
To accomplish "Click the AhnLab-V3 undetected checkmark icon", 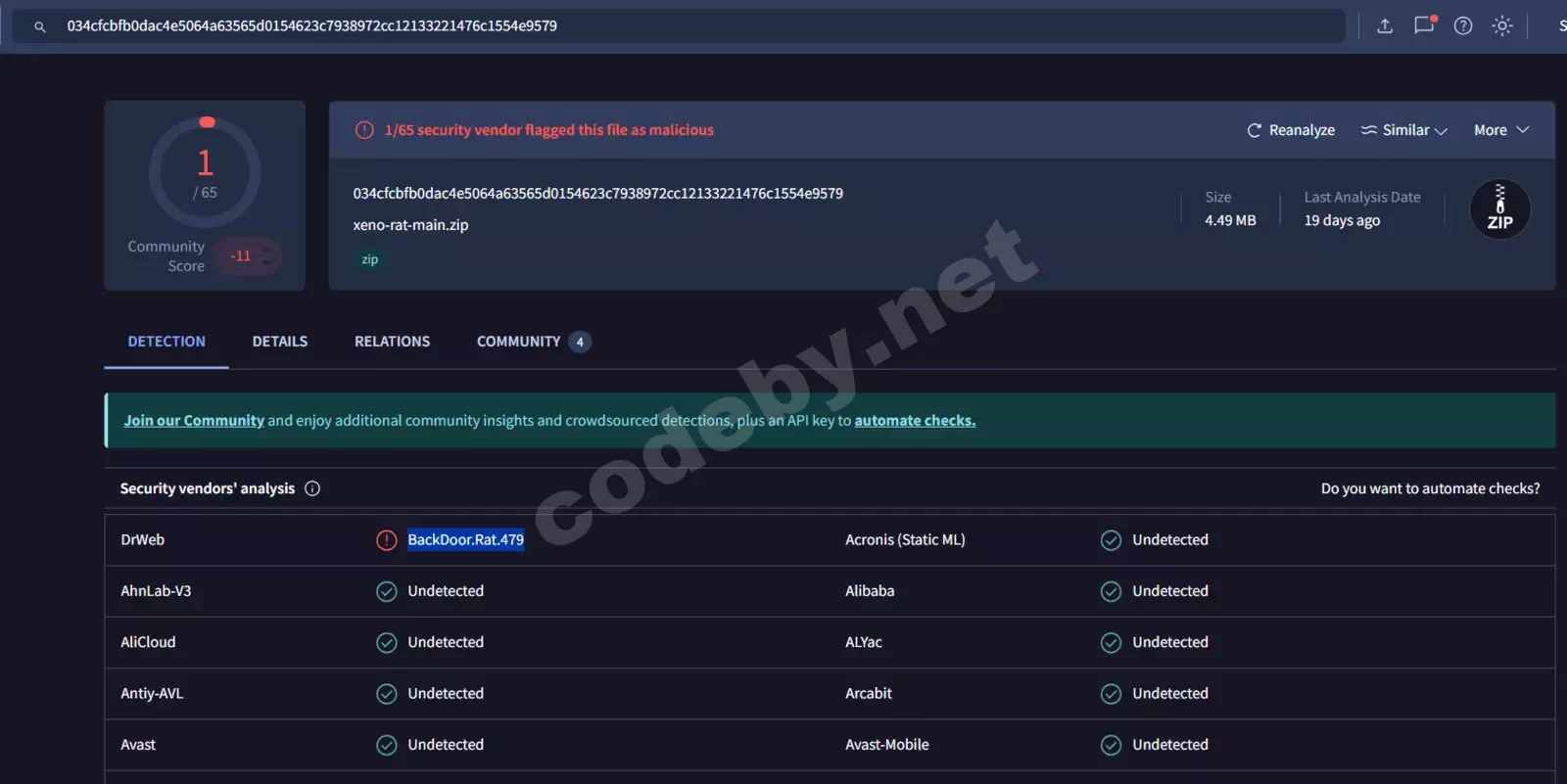I will [x=387, y=591].
